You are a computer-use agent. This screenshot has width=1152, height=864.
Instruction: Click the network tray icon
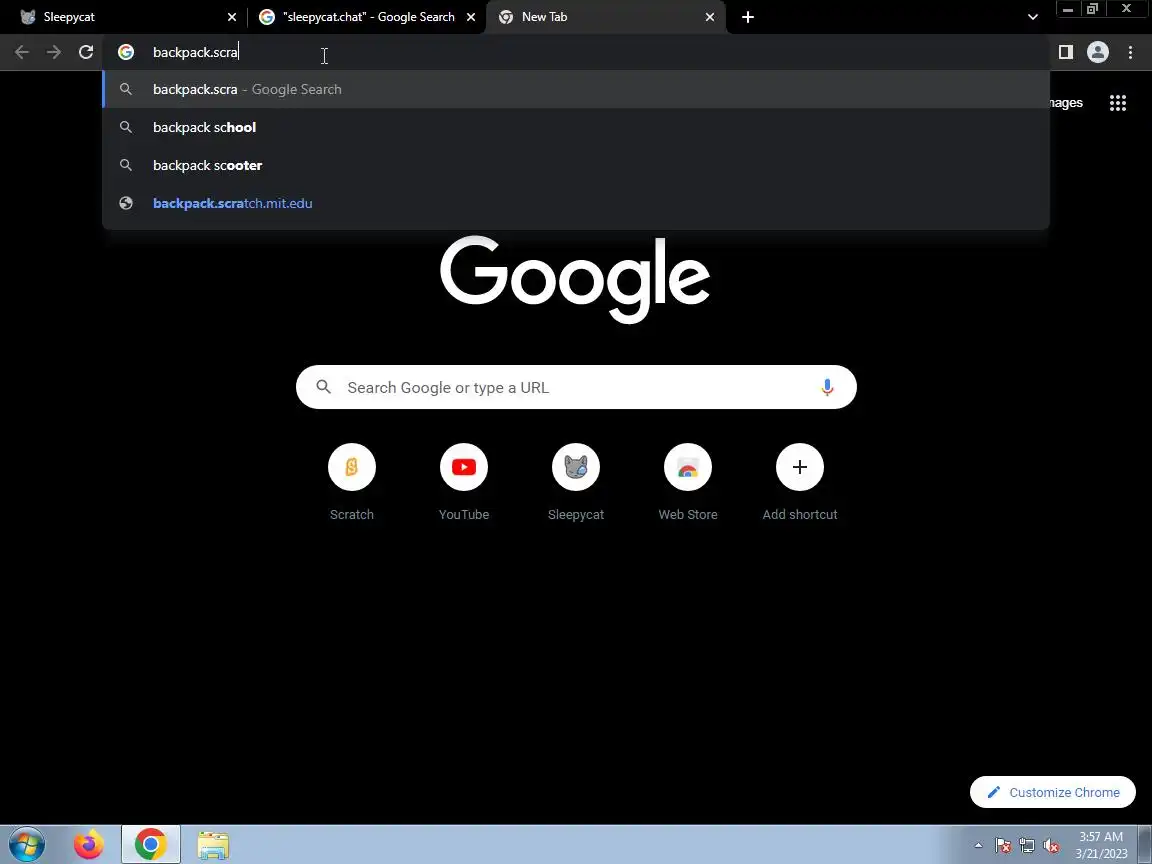[x=1027, y=846]
